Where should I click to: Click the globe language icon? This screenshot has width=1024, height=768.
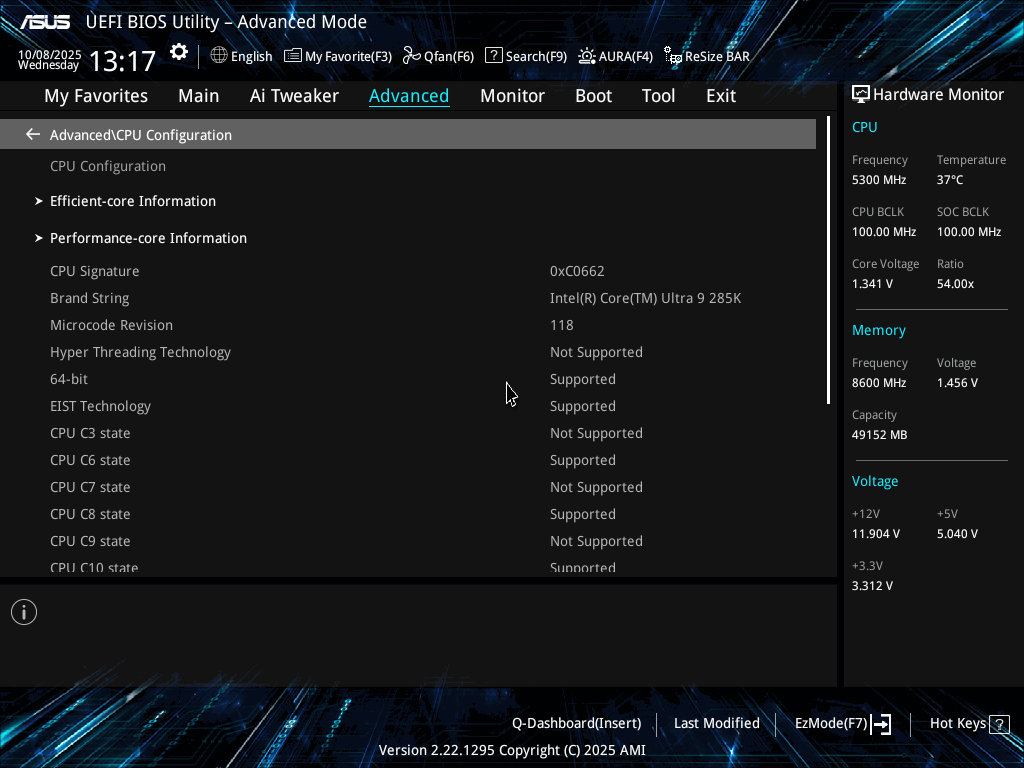pos(219,56)
